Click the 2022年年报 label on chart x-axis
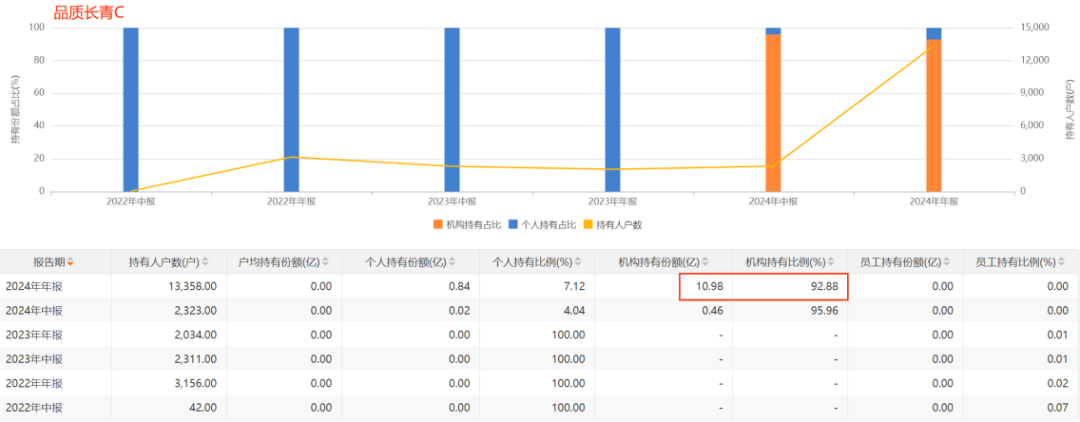Image resolution: width=1080 pixels, height=422 pixels. pos(291,202)
